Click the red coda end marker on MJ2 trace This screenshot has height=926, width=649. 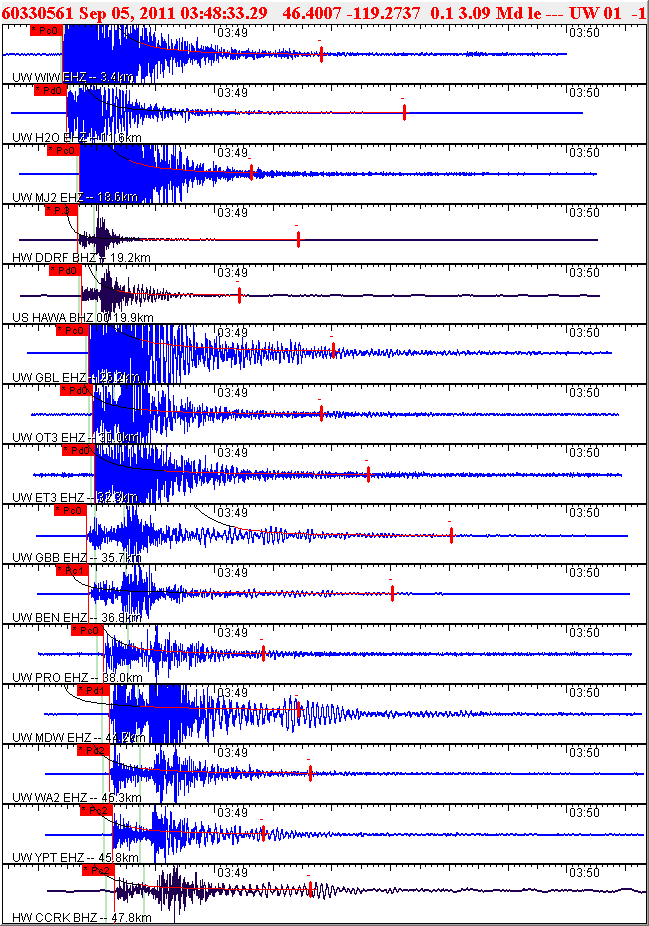click(x=251, y=172)
